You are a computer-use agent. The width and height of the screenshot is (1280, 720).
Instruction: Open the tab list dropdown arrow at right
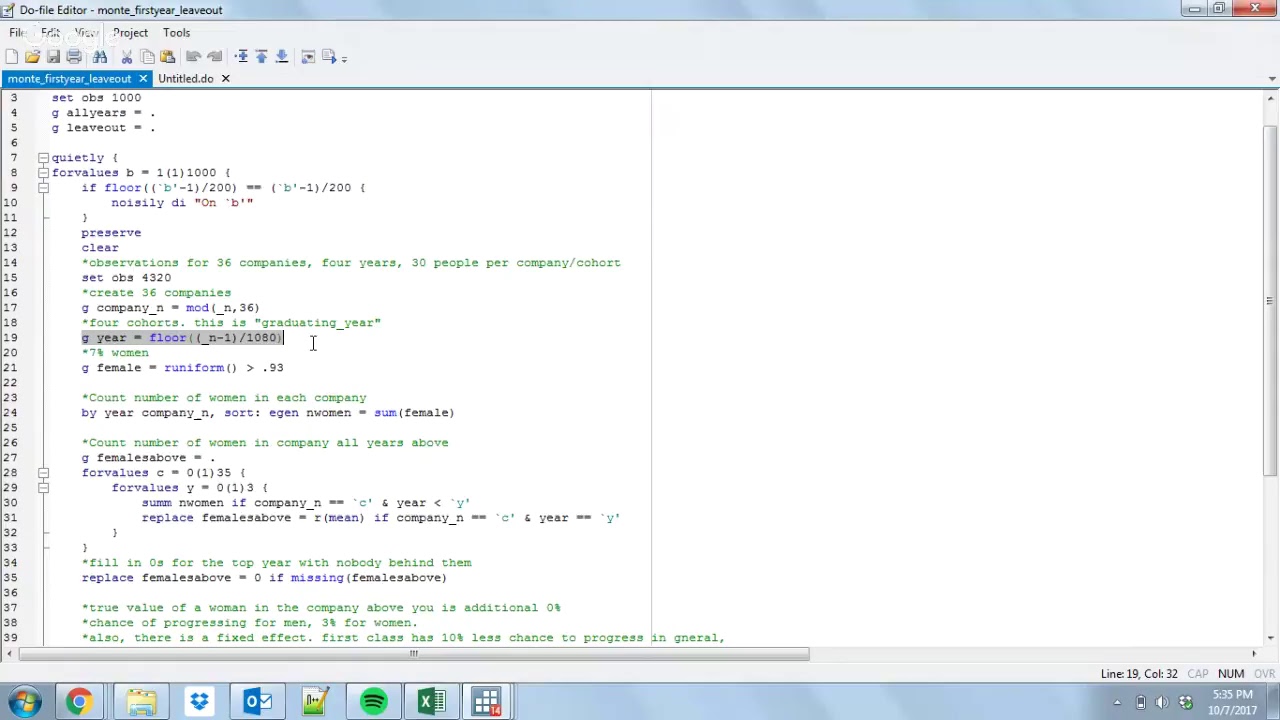coord(1272,78)
